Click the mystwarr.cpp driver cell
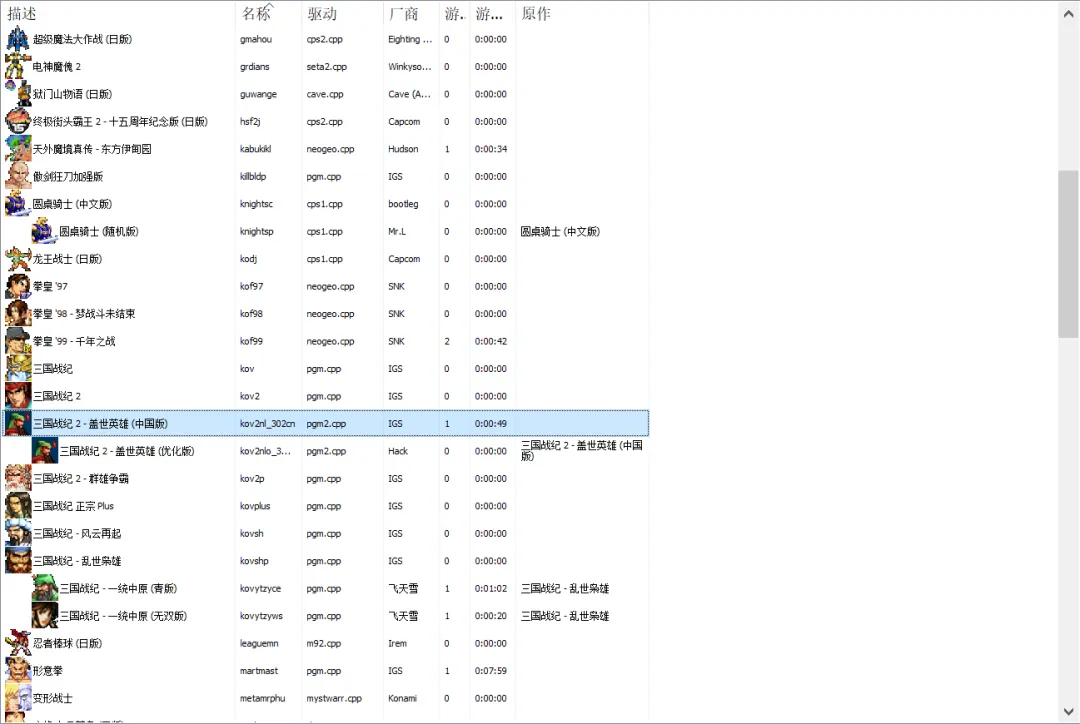 tap(334, 699)
